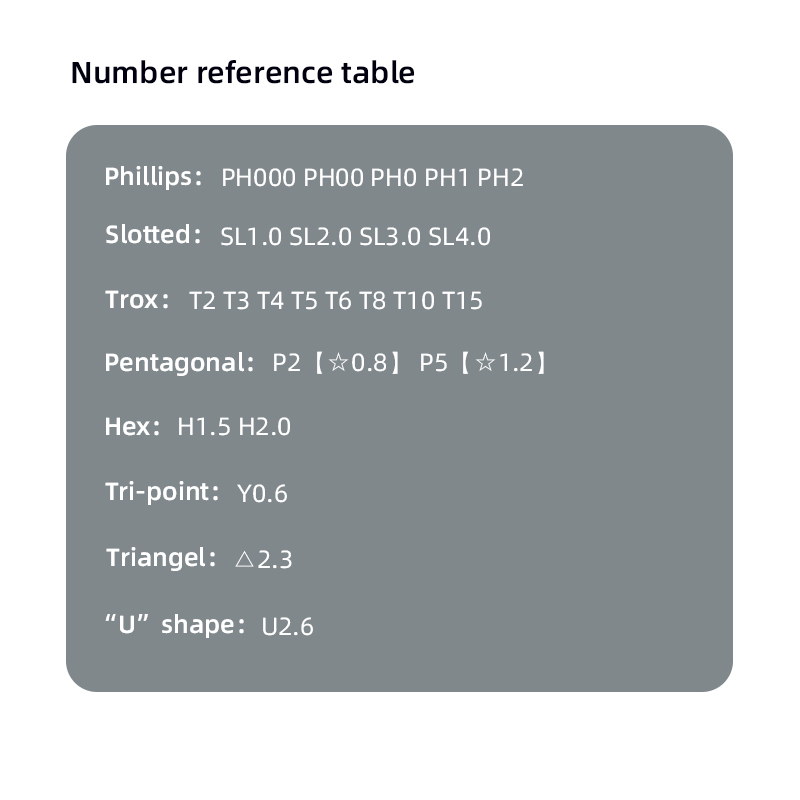Viewport: 800px width, 800px height.
Task: Select the SL1.0 slotted size
Action: tap(251, 237)
